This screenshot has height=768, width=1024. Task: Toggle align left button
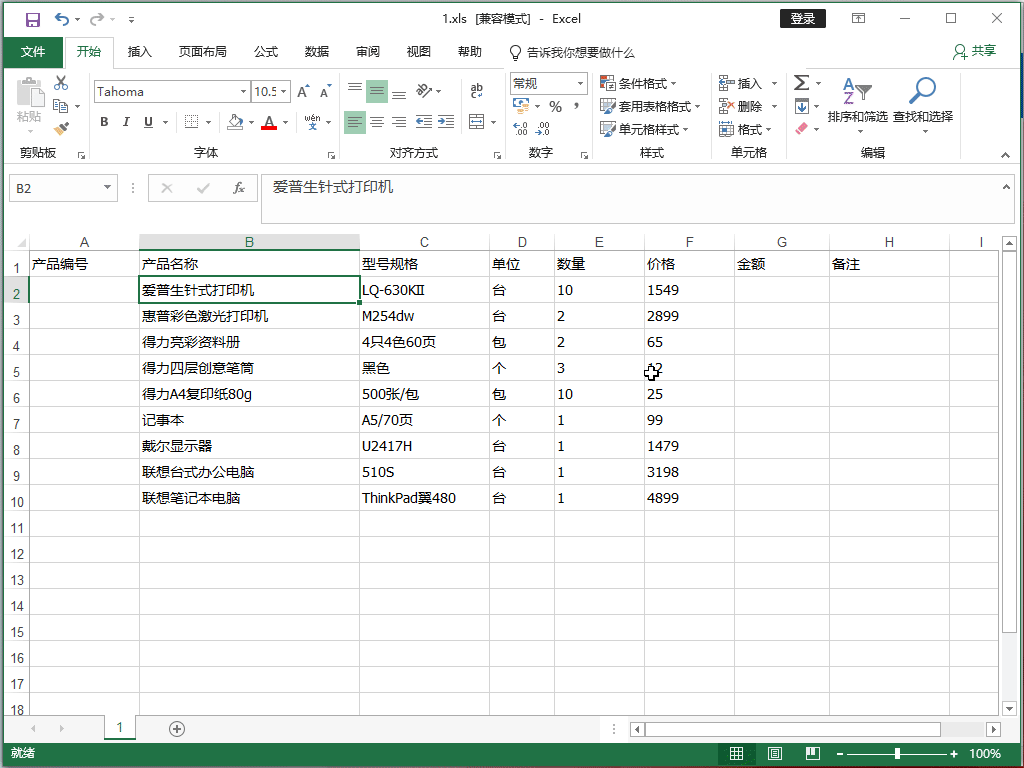(x=355, y=121)
